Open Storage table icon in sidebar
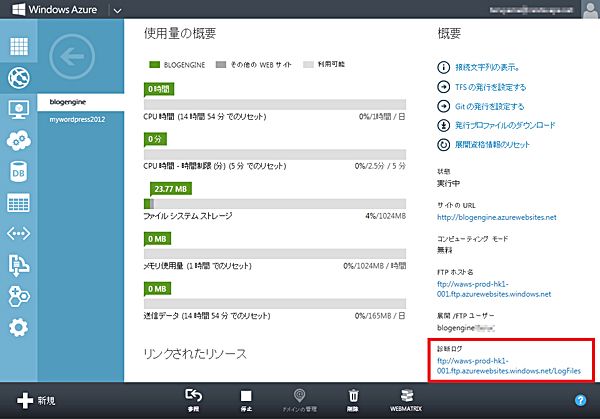 pos(19,202)
